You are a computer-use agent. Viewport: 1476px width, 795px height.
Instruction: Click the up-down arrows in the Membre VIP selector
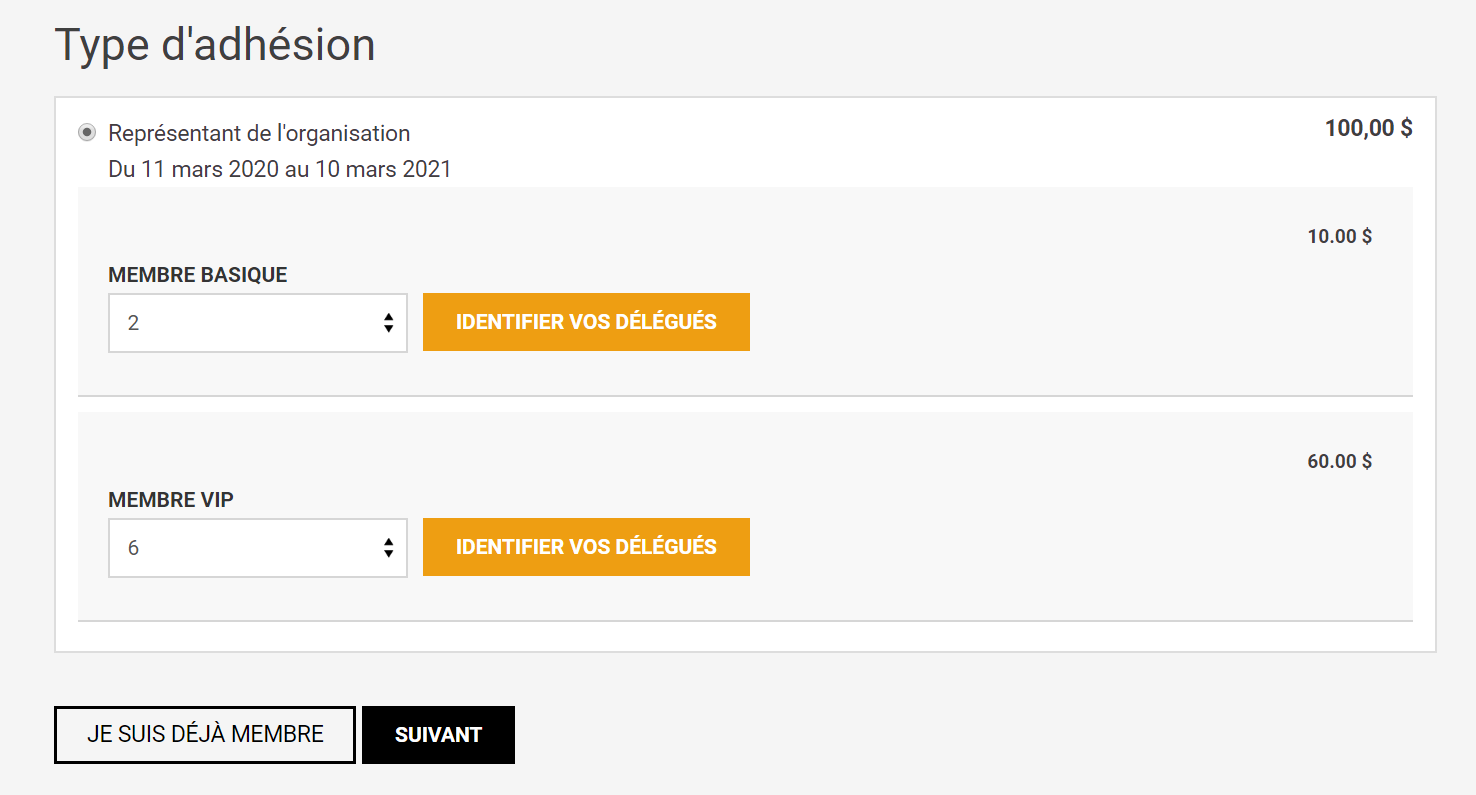point(388,548)
